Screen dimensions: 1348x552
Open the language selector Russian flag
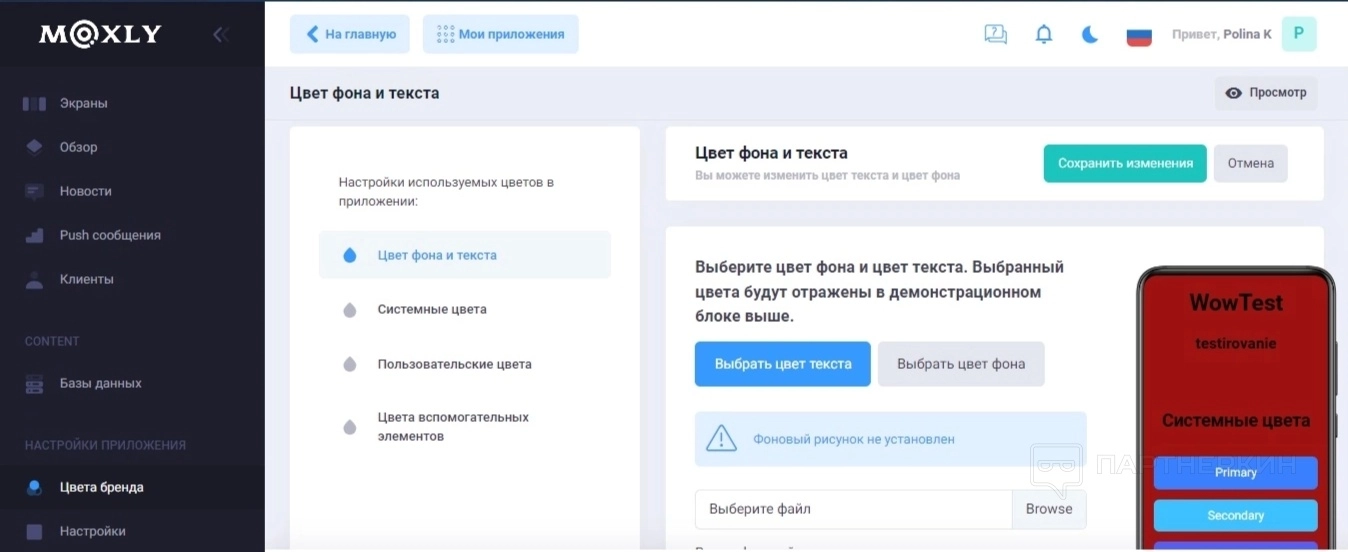(x=1139, y=36)
